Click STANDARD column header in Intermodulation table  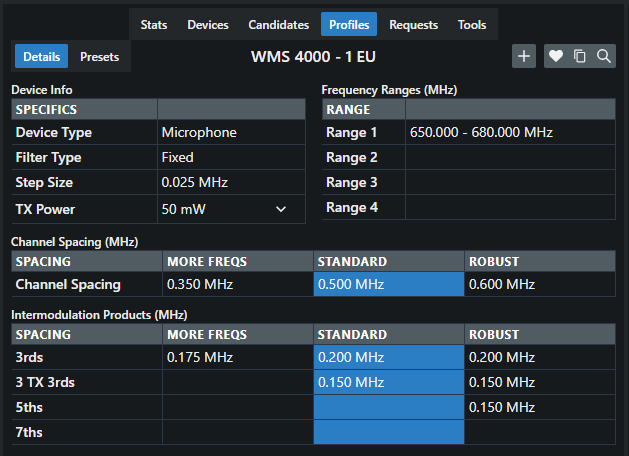[389, 334]
